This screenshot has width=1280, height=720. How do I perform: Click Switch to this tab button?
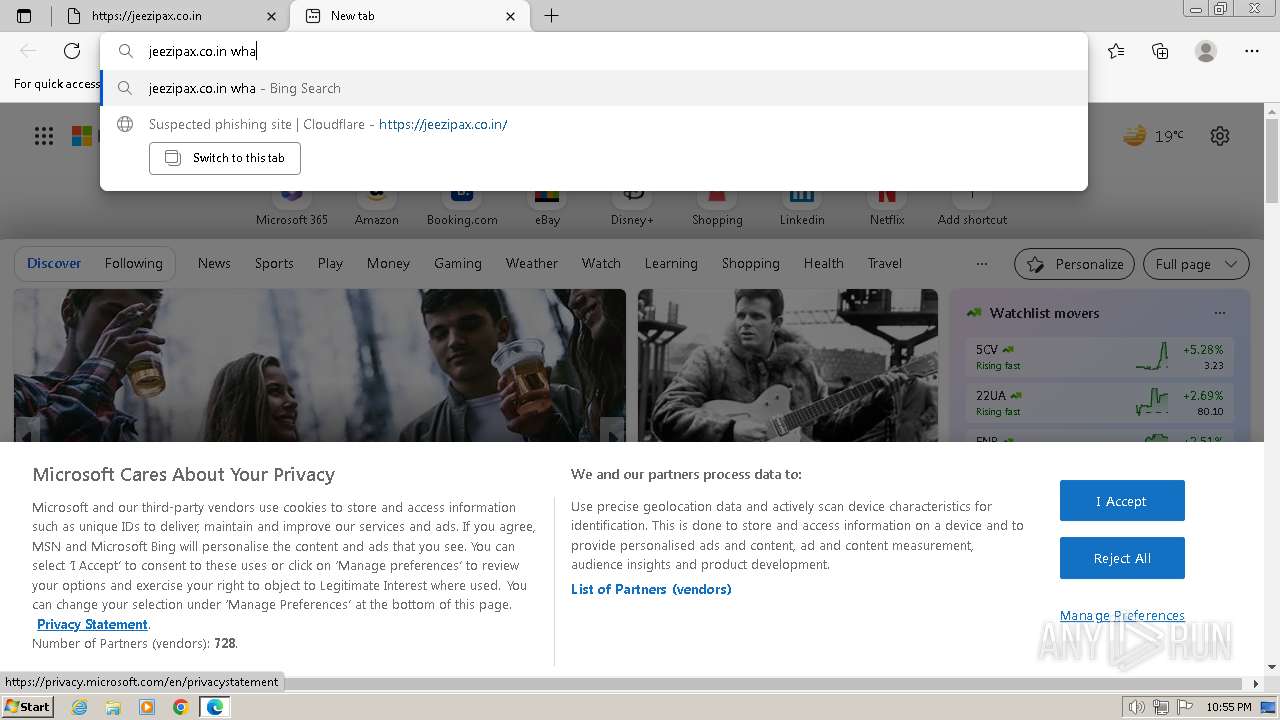[225, 158]
